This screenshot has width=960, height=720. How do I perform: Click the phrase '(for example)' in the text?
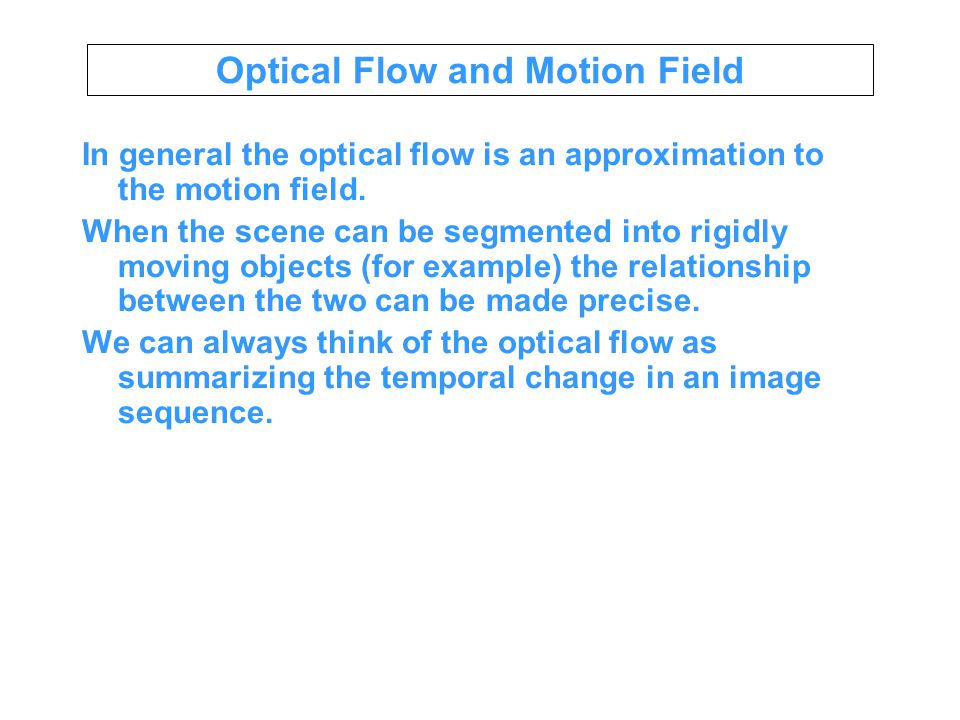[x=462, y=268]
